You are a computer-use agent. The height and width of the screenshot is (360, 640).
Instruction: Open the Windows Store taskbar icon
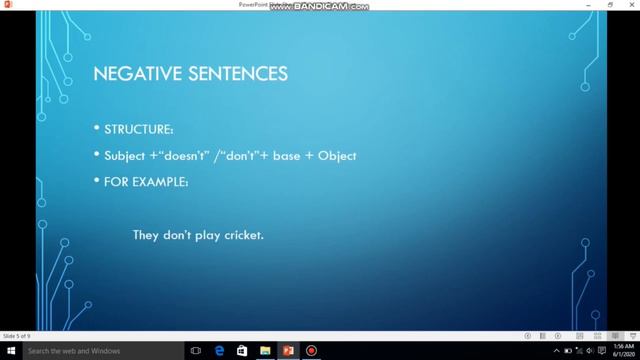tap(242, 351)
